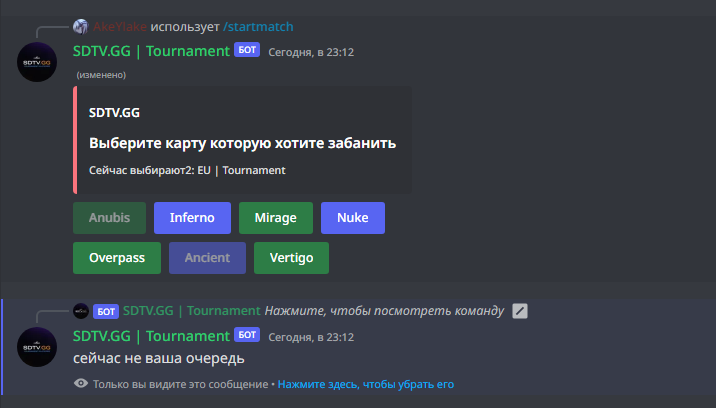Ban the Inferno map
The image size is (716, 408).
pyautogui.click(x=192, y=218)
